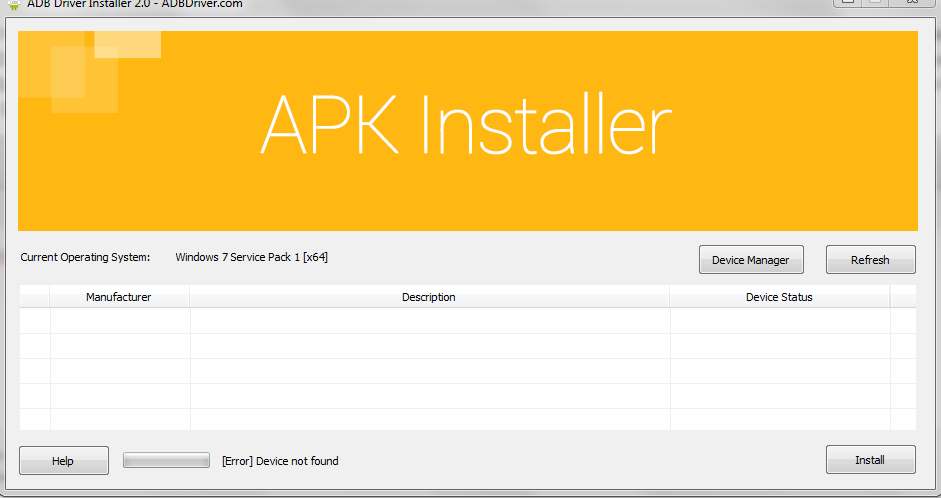Viewport: 941px width, 498px height.
Task: Click the Refresh button
Action: [870, 260]
